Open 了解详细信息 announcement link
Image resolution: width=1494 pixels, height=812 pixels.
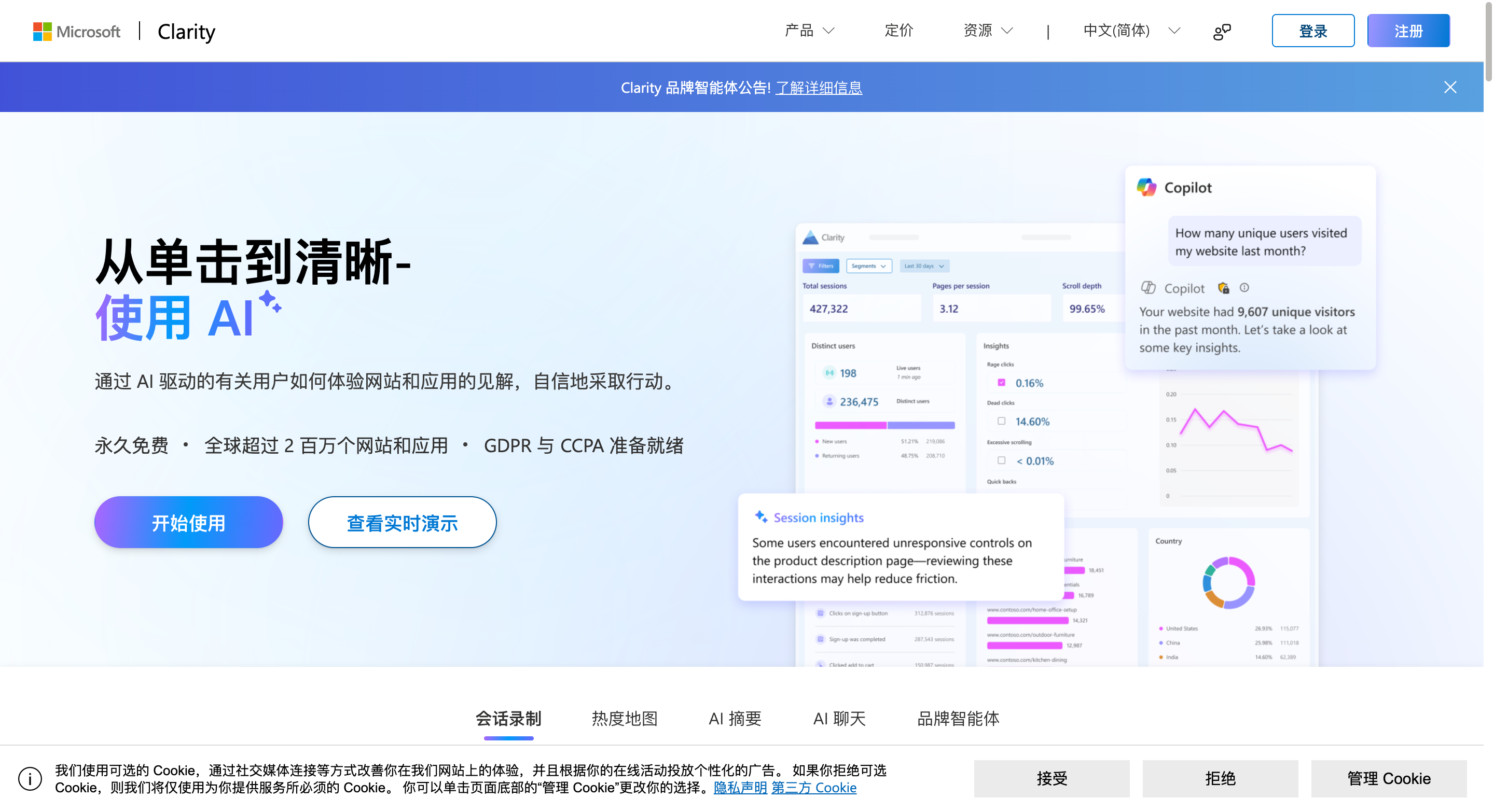(x=819, y=88)
